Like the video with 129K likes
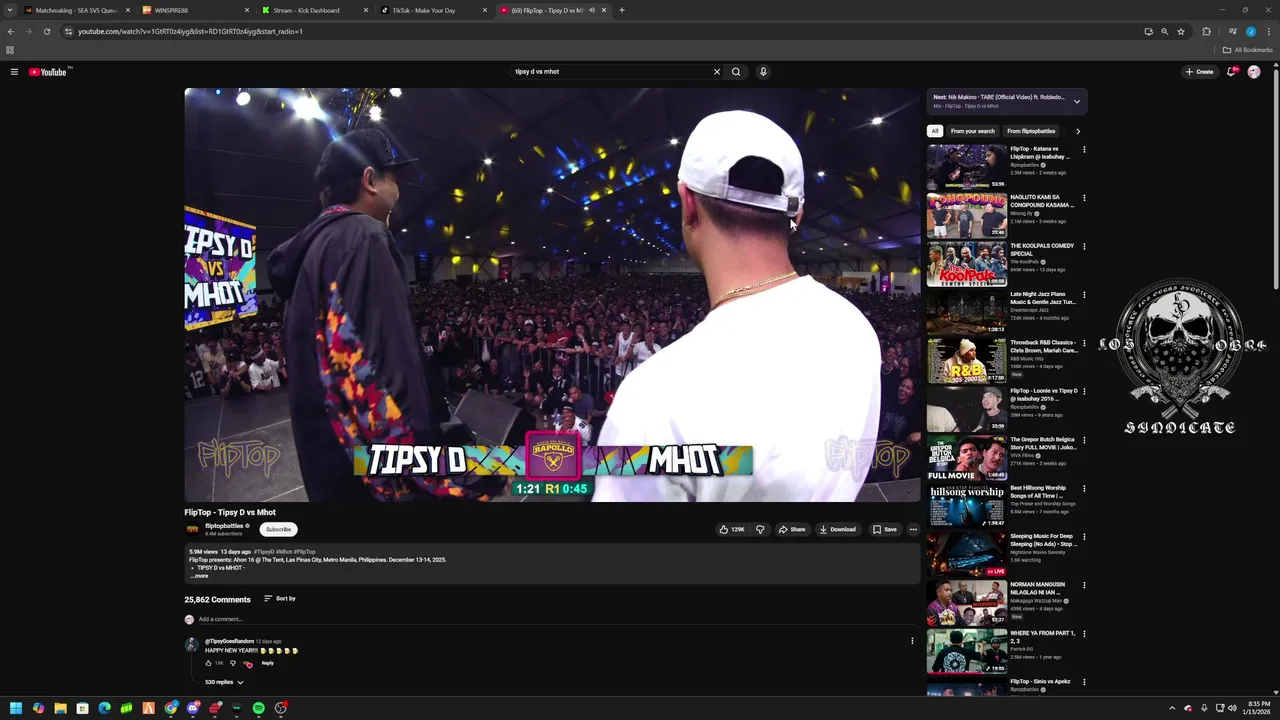 pos(732,529)
